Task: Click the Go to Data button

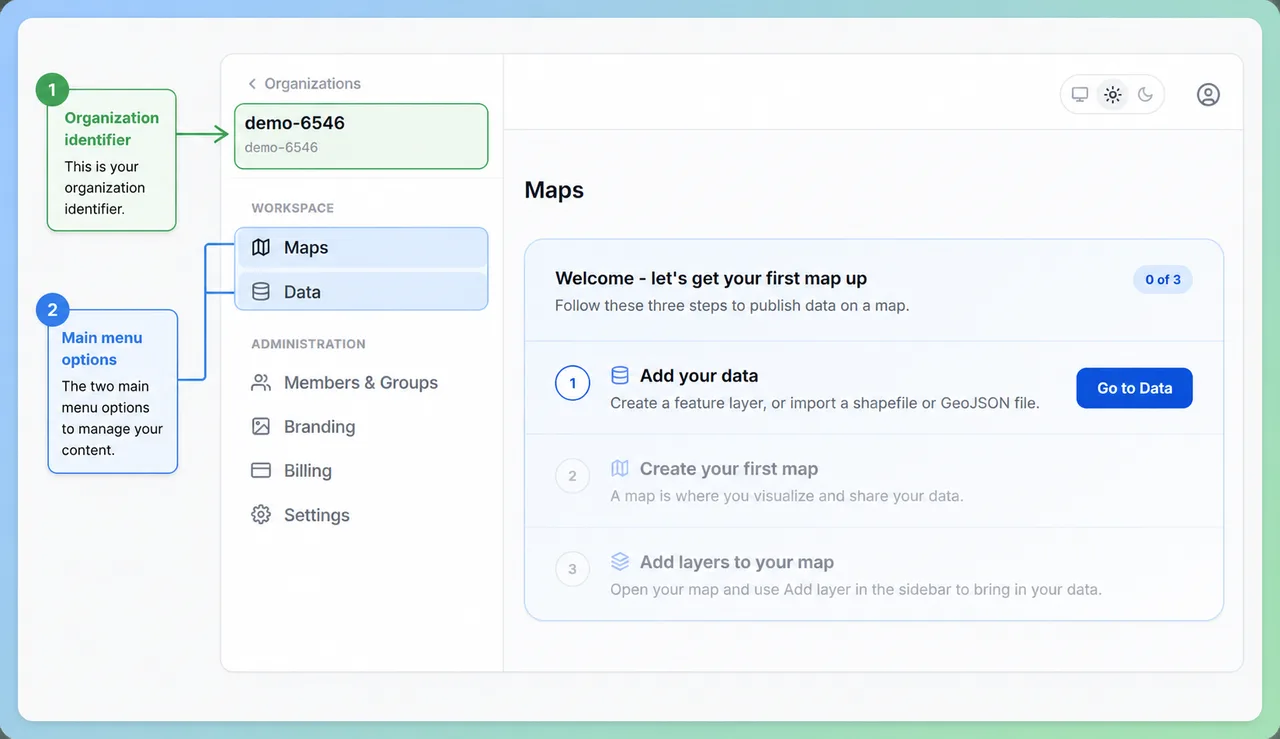Action: 1134,388
